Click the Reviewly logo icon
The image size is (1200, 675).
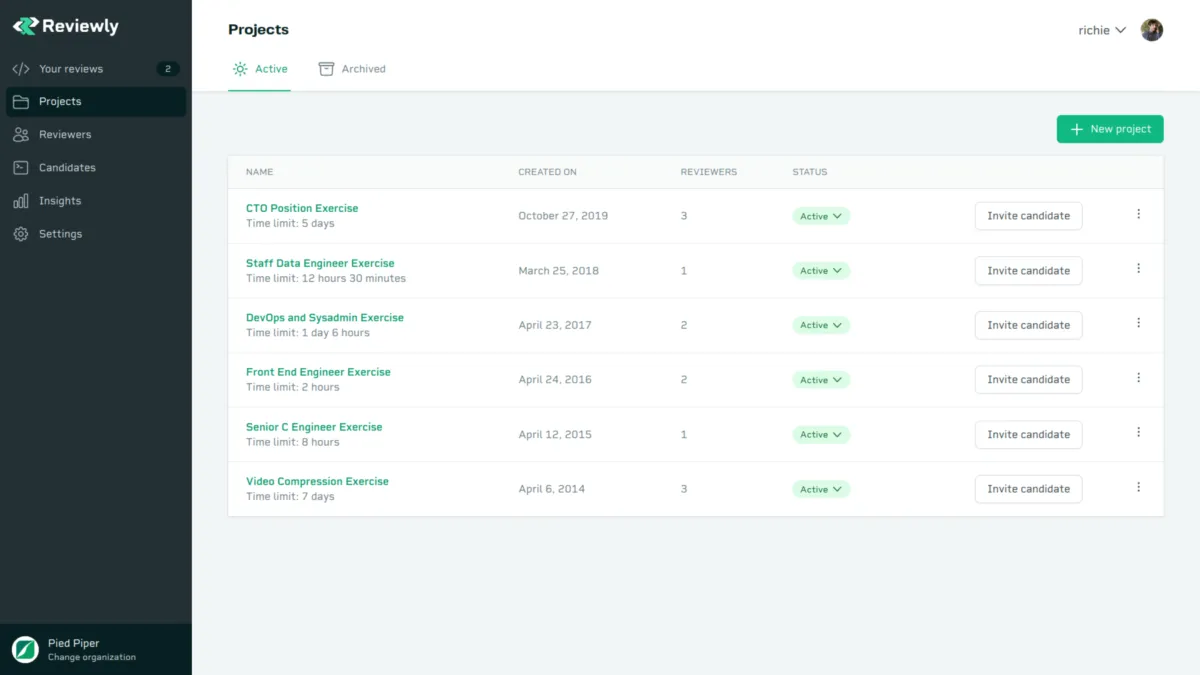pyautogui.click(x=25, y=27)
